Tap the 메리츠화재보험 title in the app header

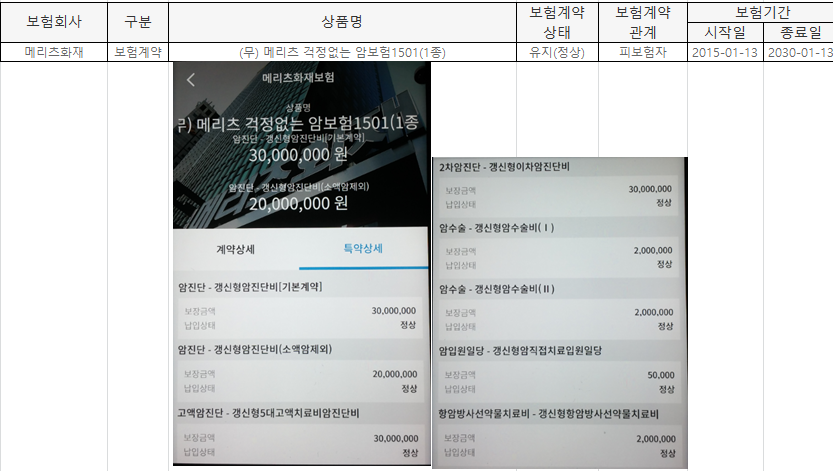(x=298, y=78)
